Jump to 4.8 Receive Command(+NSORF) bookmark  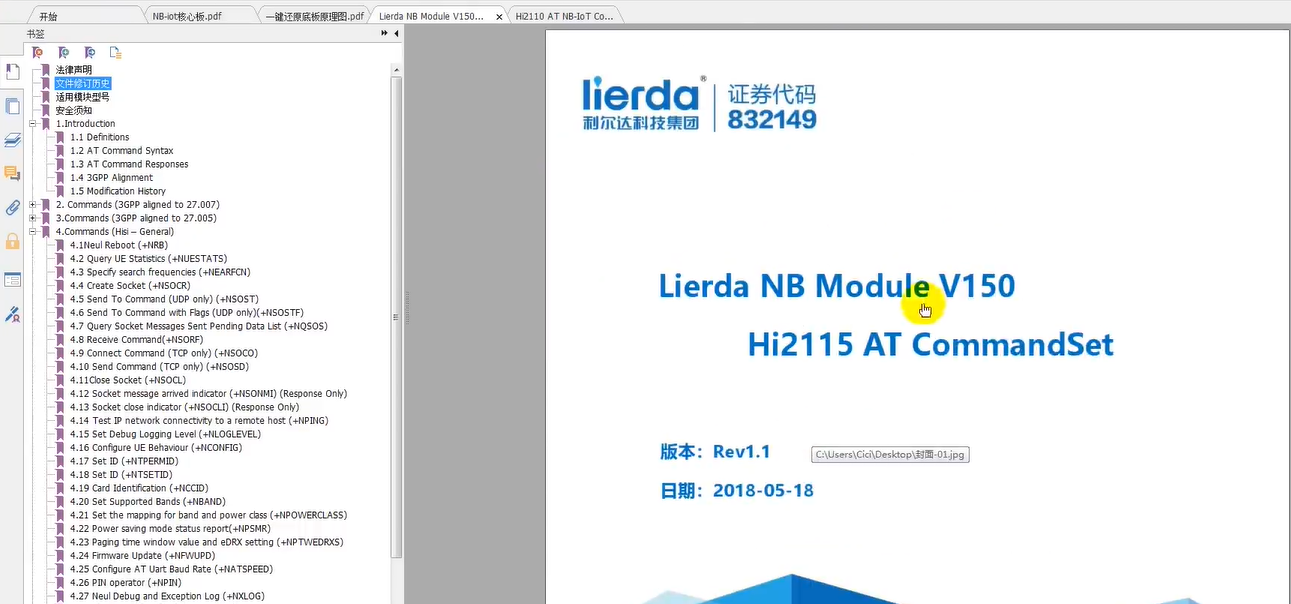(137, 340)
